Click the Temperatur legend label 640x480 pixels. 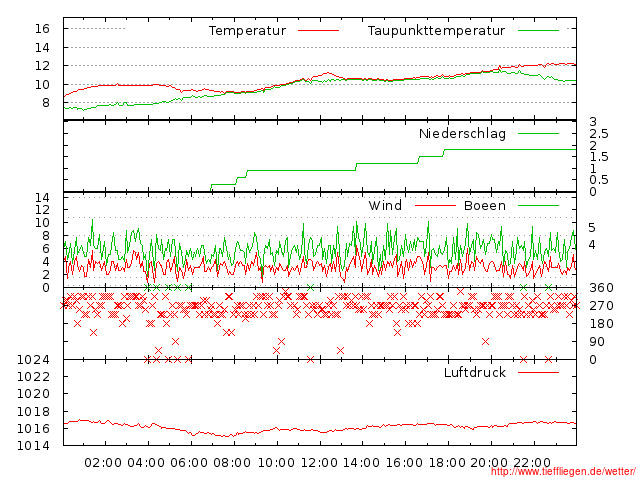click(247, 31)
